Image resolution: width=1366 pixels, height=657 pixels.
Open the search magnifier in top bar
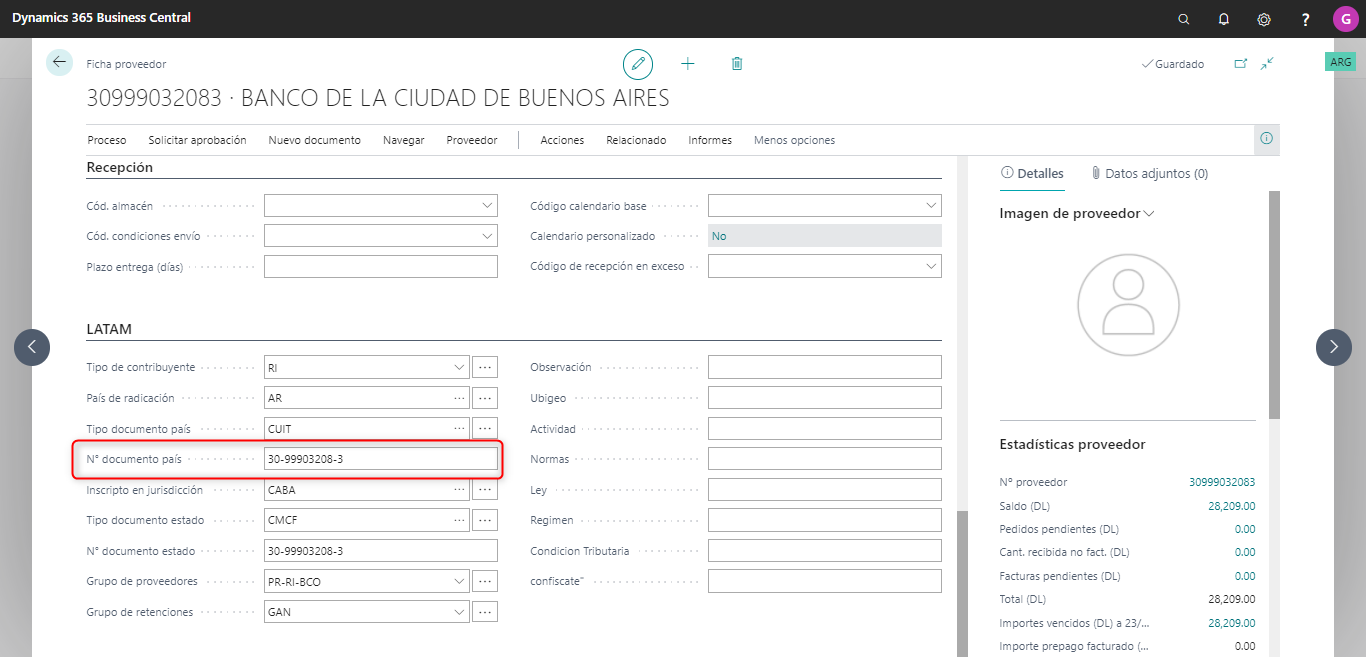coord(1184,19)
